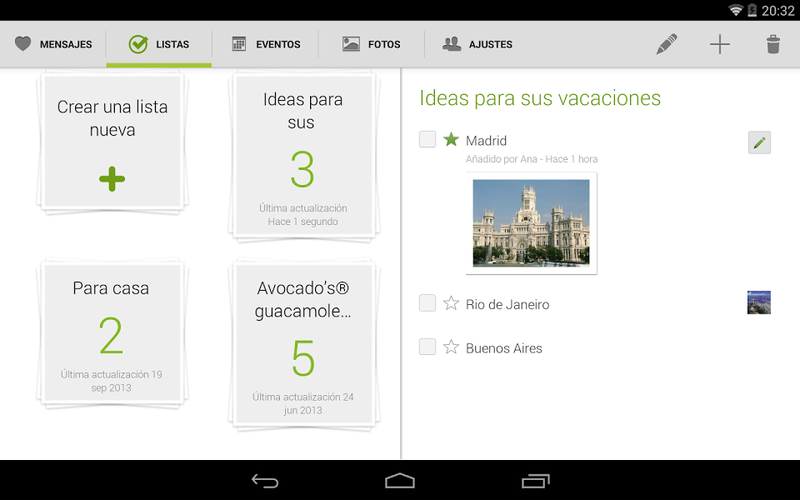Star the Rio de Janeiro item
Viewport: 800px width, 500px height.
[451, 304]
